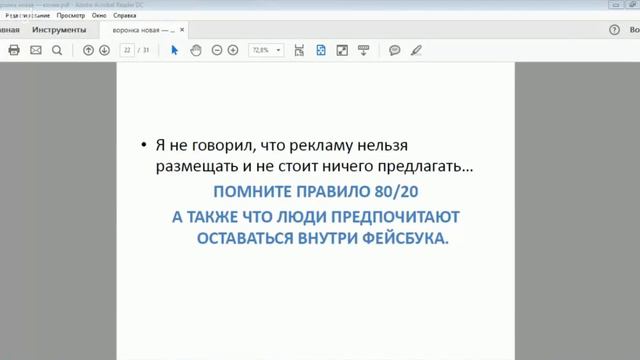Add a comment with speech bubble icon

pyautogui.click(x=394, y=50)
